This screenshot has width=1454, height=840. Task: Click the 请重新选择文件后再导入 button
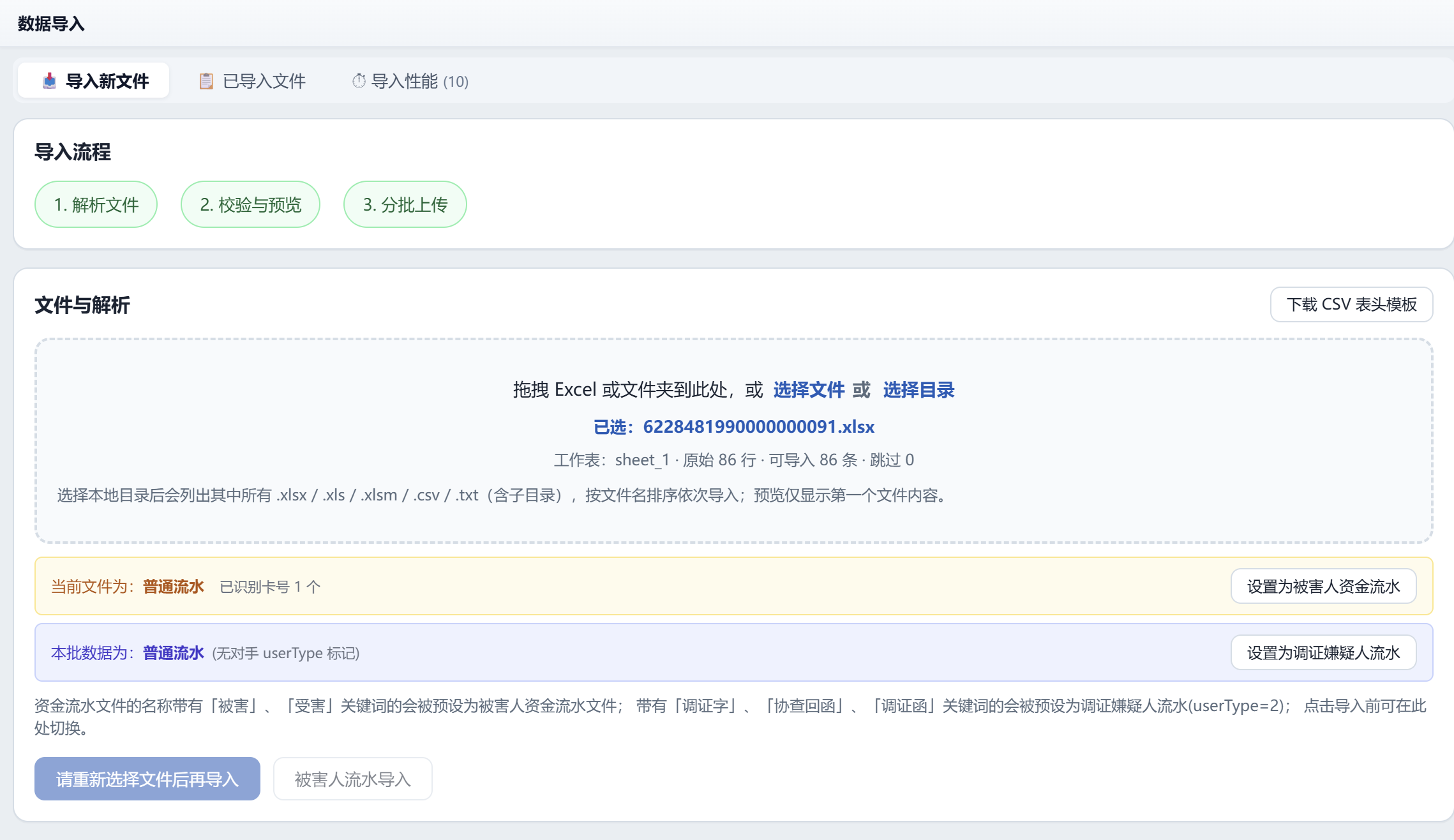tap(147, 779)
